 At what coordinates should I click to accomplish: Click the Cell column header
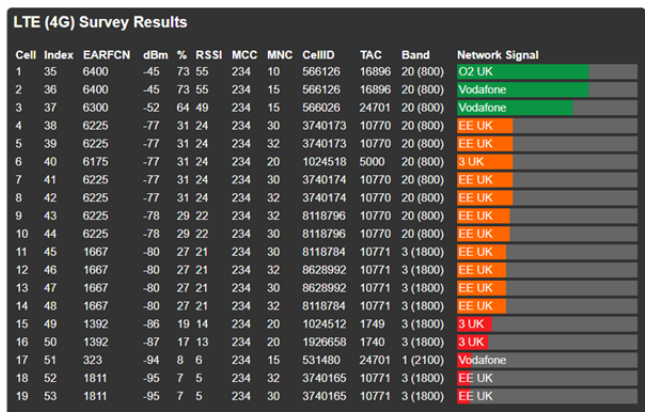tap(26, 55)
